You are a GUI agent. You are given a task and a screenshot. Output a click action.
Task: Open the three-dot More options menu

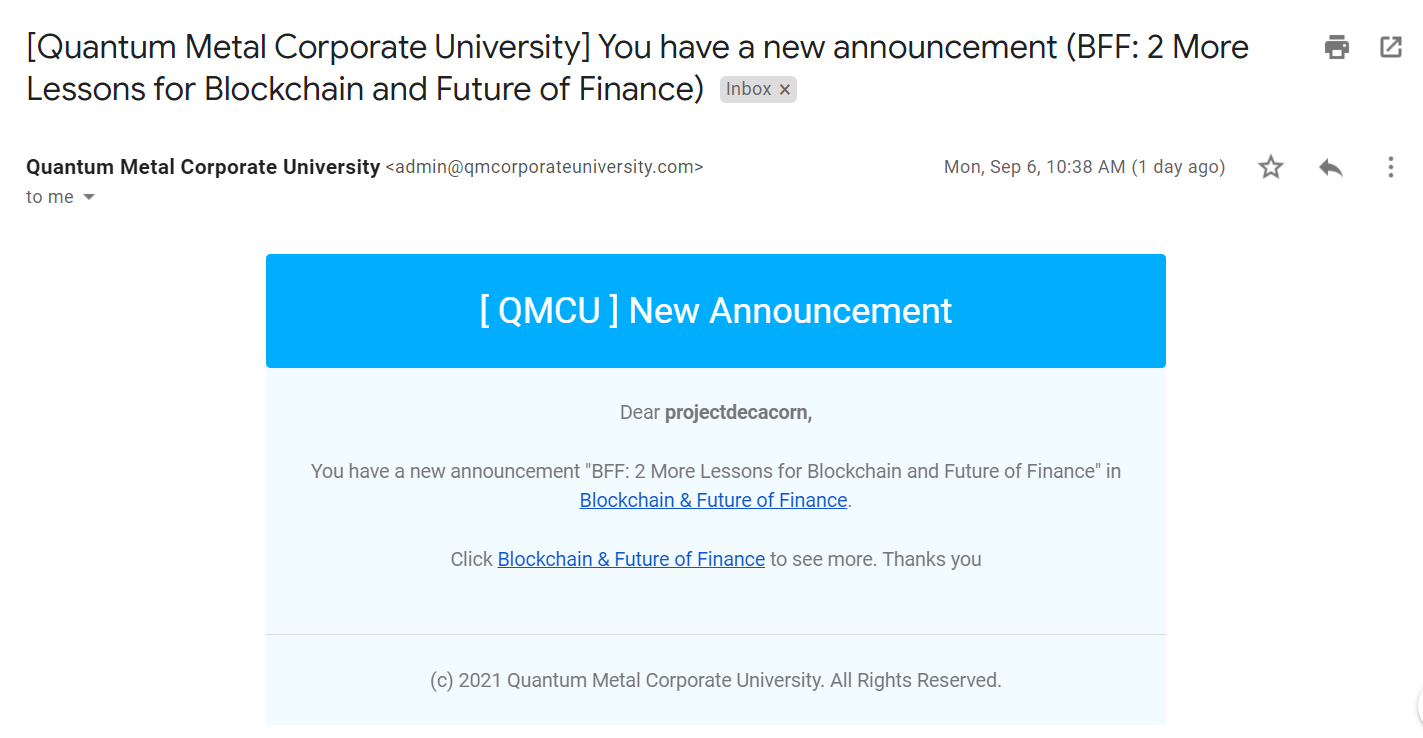pyautogui.click(x=1390, y=167)
